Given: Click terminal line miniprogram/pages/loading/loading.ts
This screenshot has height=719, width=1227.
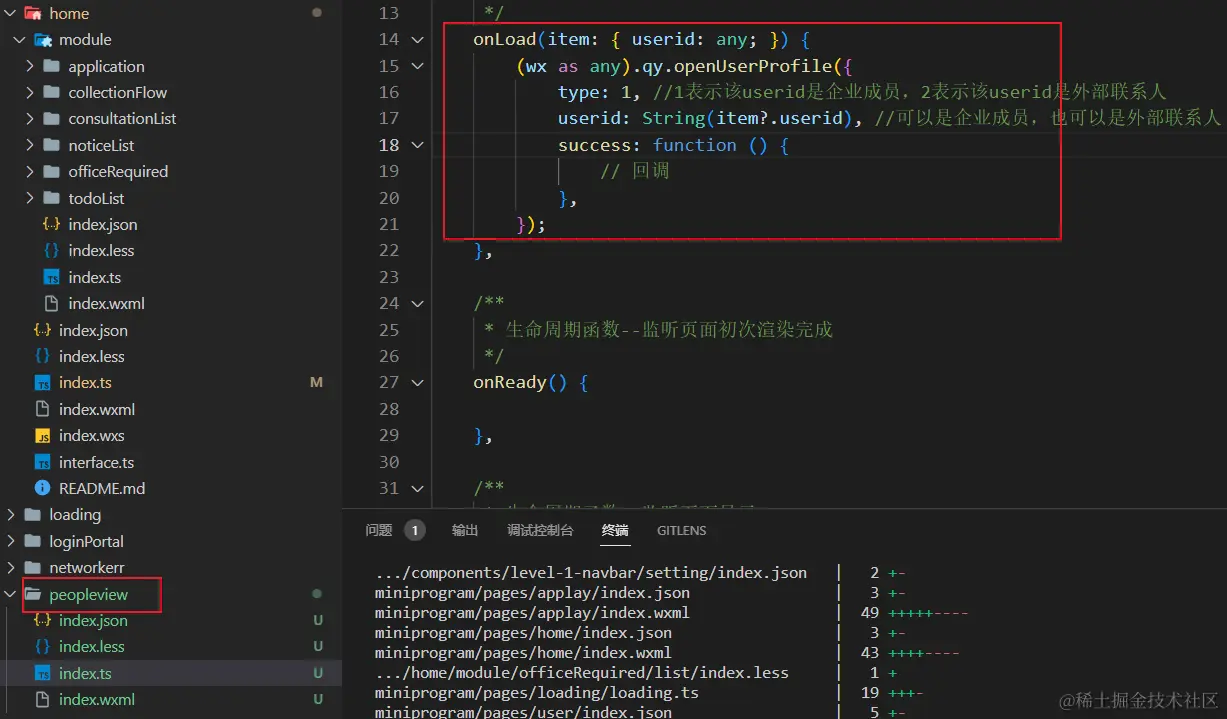Looking at the screenshot, I should 537,693.
